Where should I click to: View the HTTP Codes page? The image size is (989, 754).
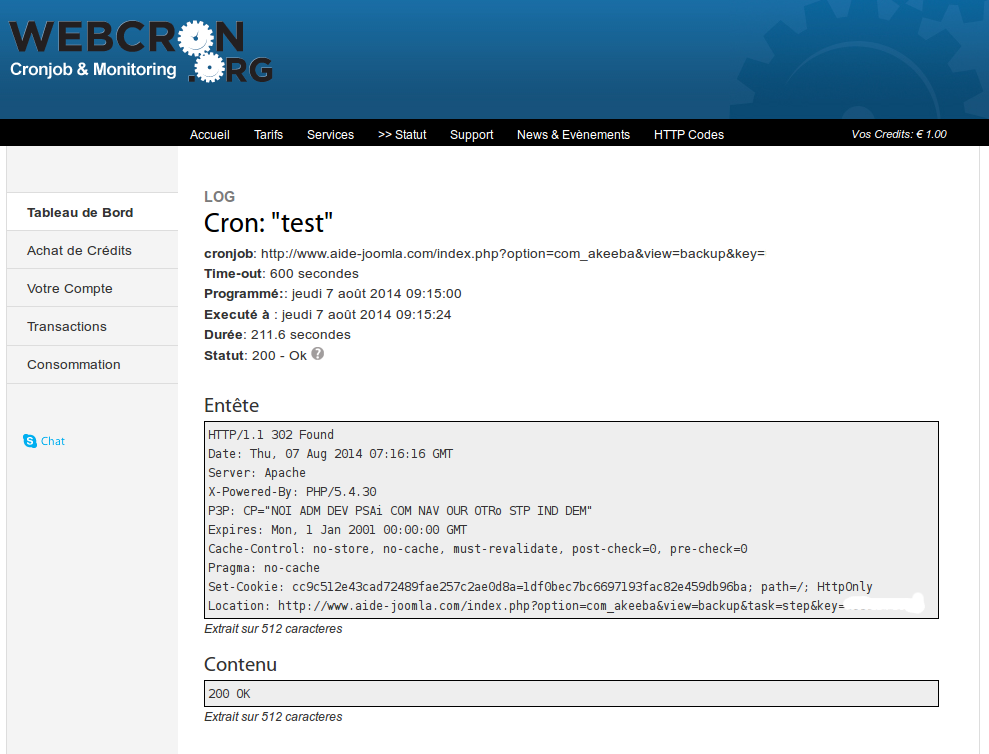click(x=689, y=135)
